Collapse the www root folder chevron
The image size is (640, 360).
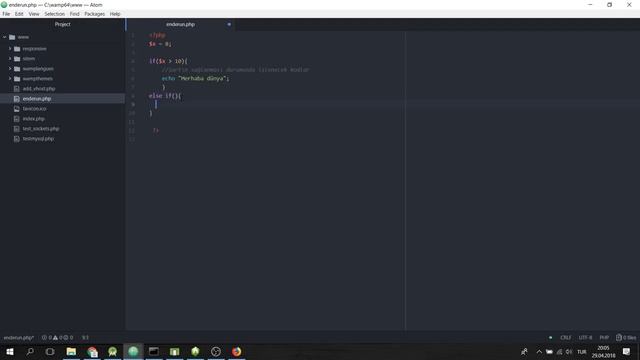pos(5,37)
